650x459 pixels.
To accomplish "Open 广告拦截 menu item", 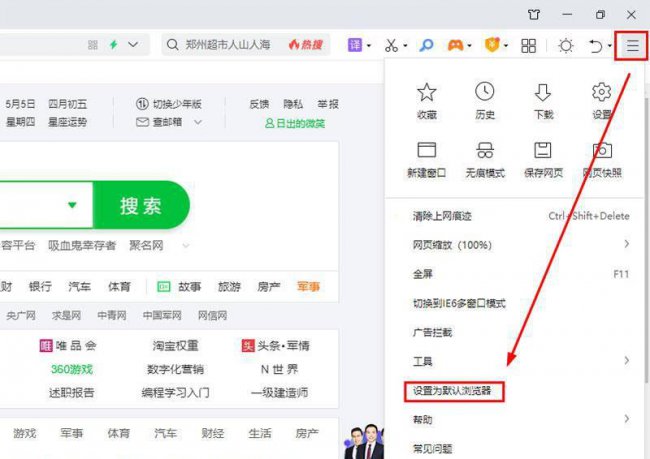I will pyautogui.click(x=515, y=332).
